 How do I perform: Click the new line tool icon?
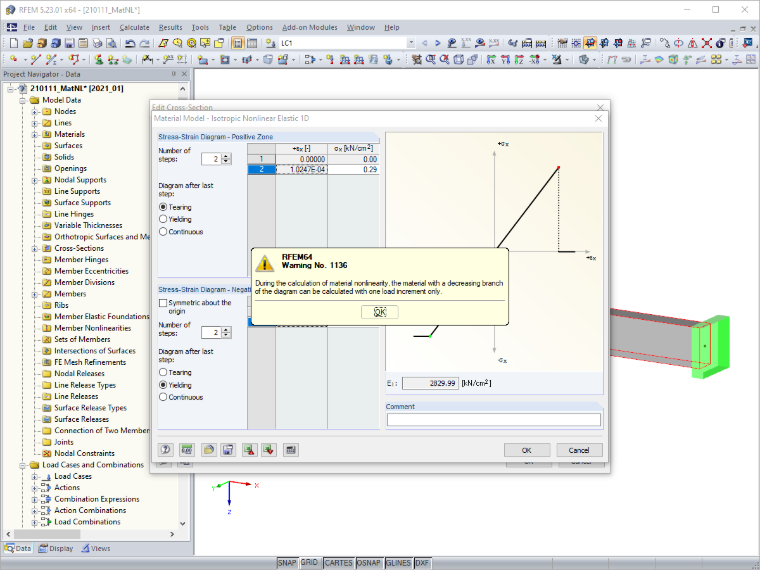[x=35, y=60]
